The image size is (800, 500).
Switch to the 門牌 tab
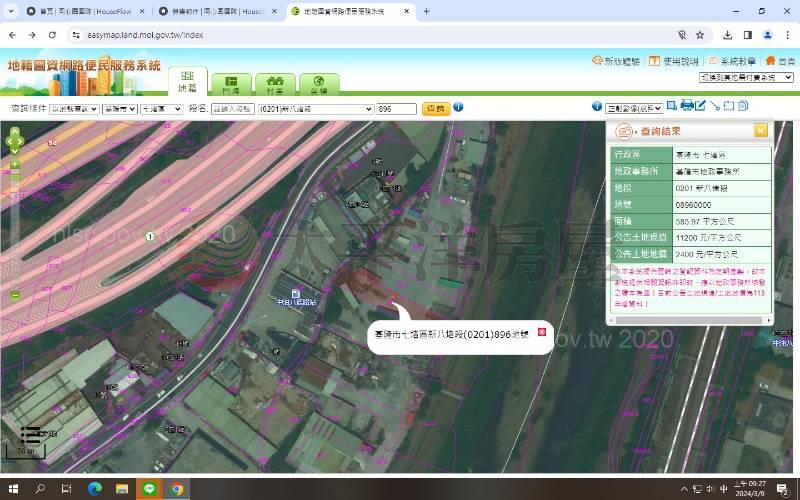[x=231, y=84]
